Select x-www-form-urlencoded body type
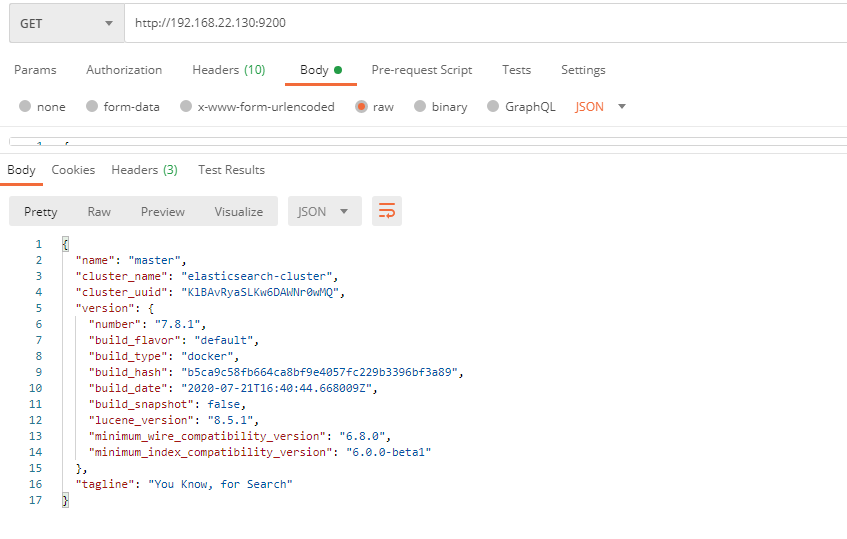 [x=186, y=106]
